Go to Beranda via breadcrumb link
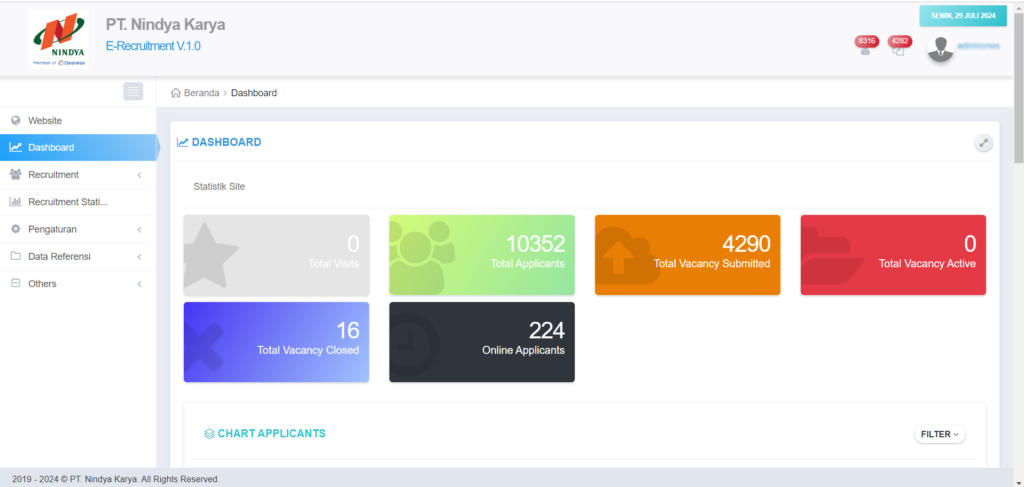The image size is (1024, 487). click(x=200, y=93)
